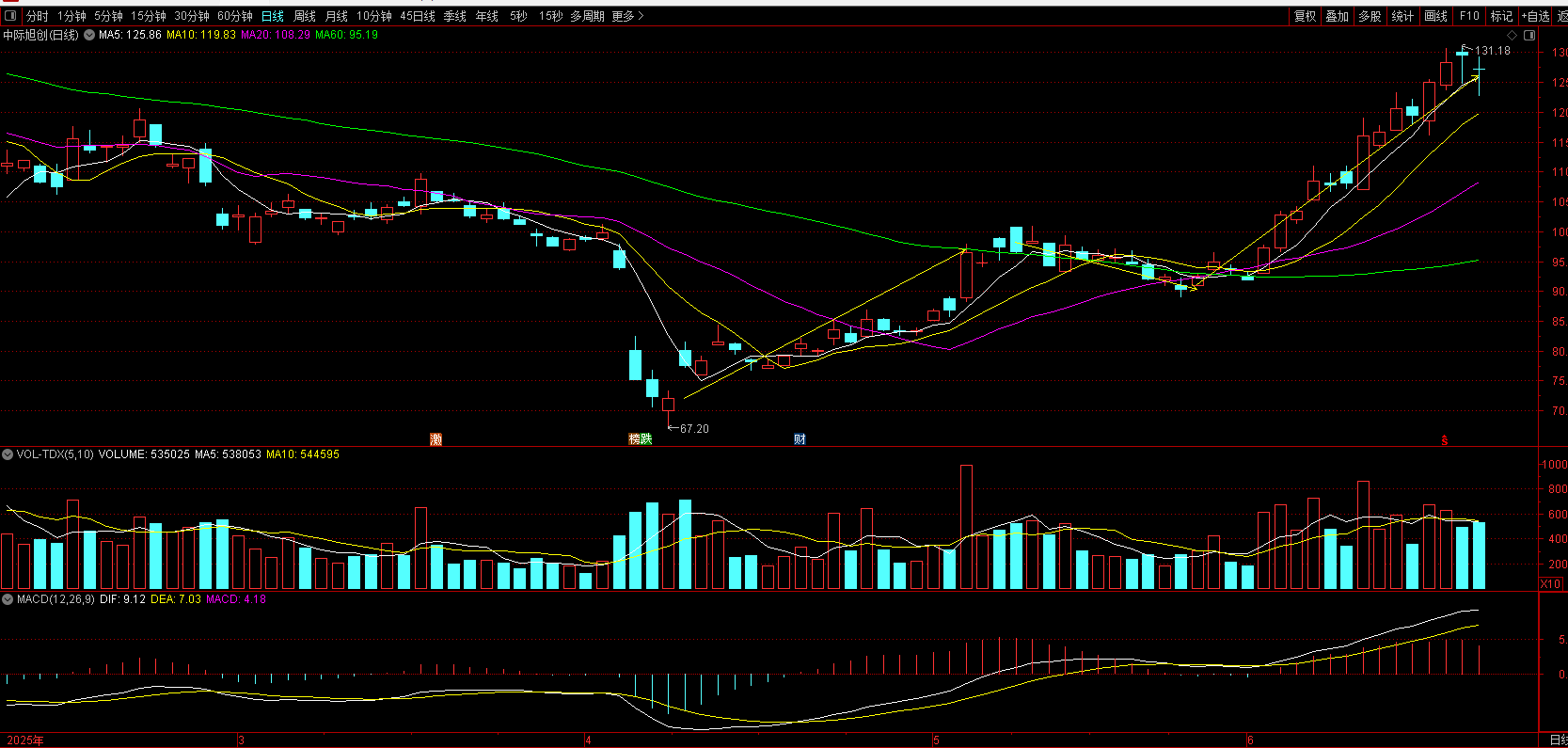Select the 10分钟 period

tap(374, 16)
